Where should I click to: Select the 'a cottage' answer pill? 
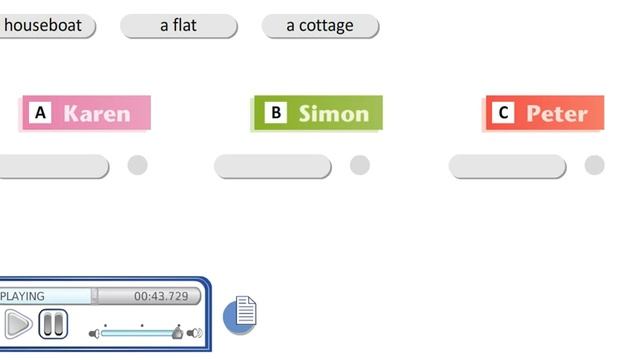click(x=320, y=26)
